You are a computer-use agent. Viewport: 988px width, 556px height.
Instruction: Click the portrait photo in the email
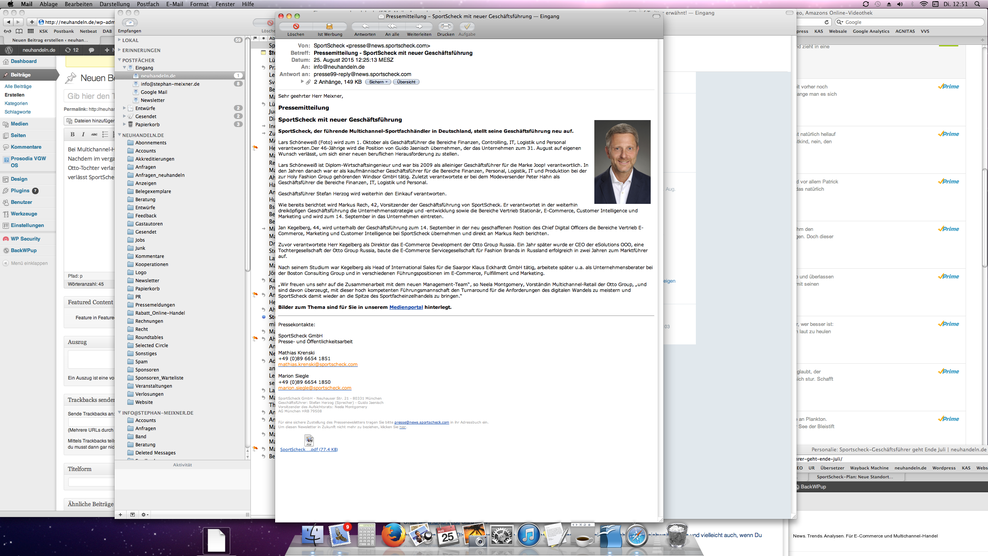[622, 162]
